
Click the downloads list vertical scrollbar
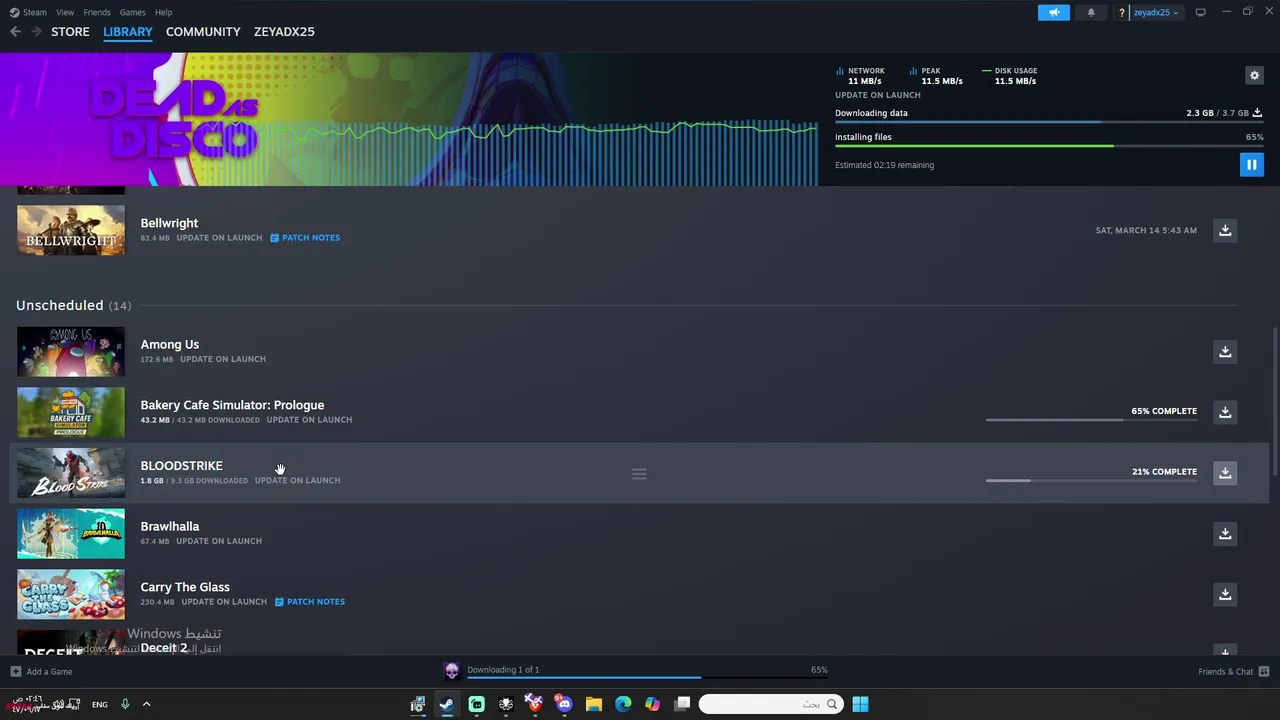[x=1274, y=400]
